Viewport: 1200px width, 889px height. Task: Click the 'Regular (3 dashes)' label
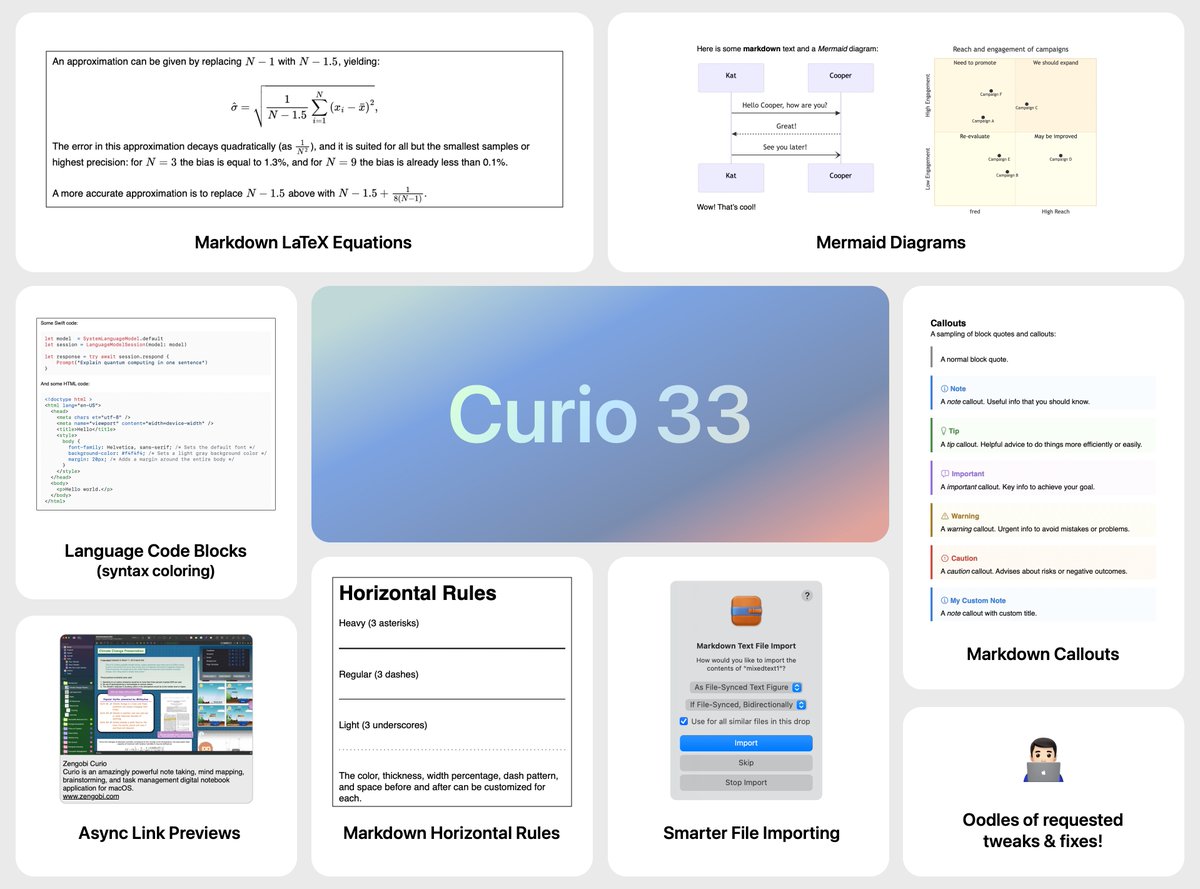pos(380,675)
